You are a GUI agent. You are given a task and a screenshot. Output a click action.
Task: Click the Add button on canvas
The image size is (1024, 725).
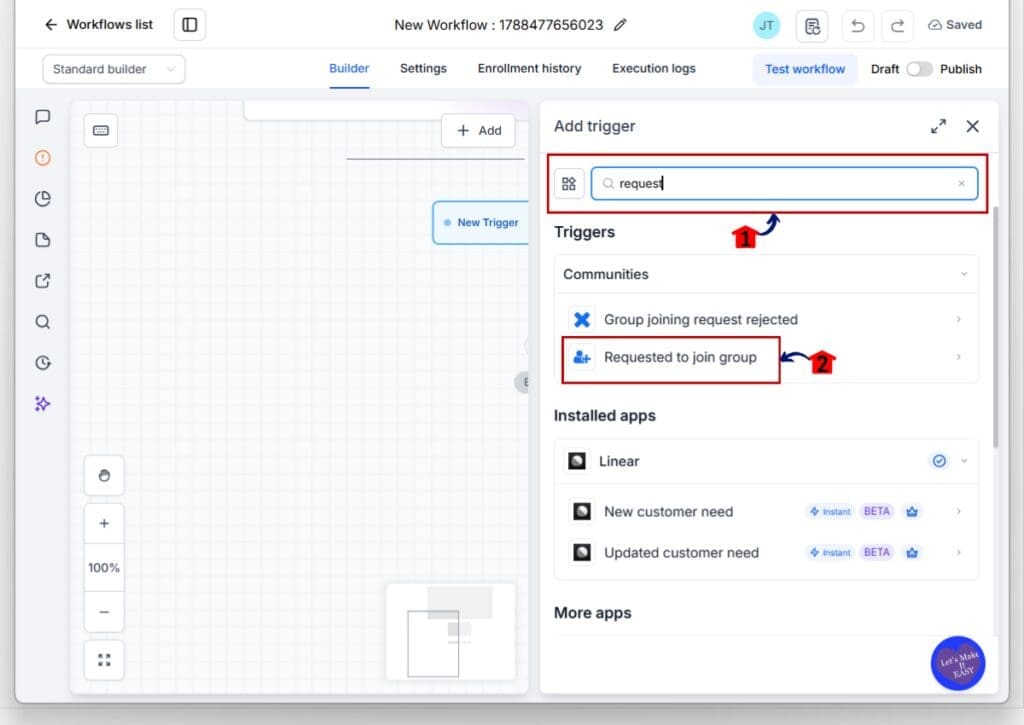pyautogui.click(x=479, y=131)
